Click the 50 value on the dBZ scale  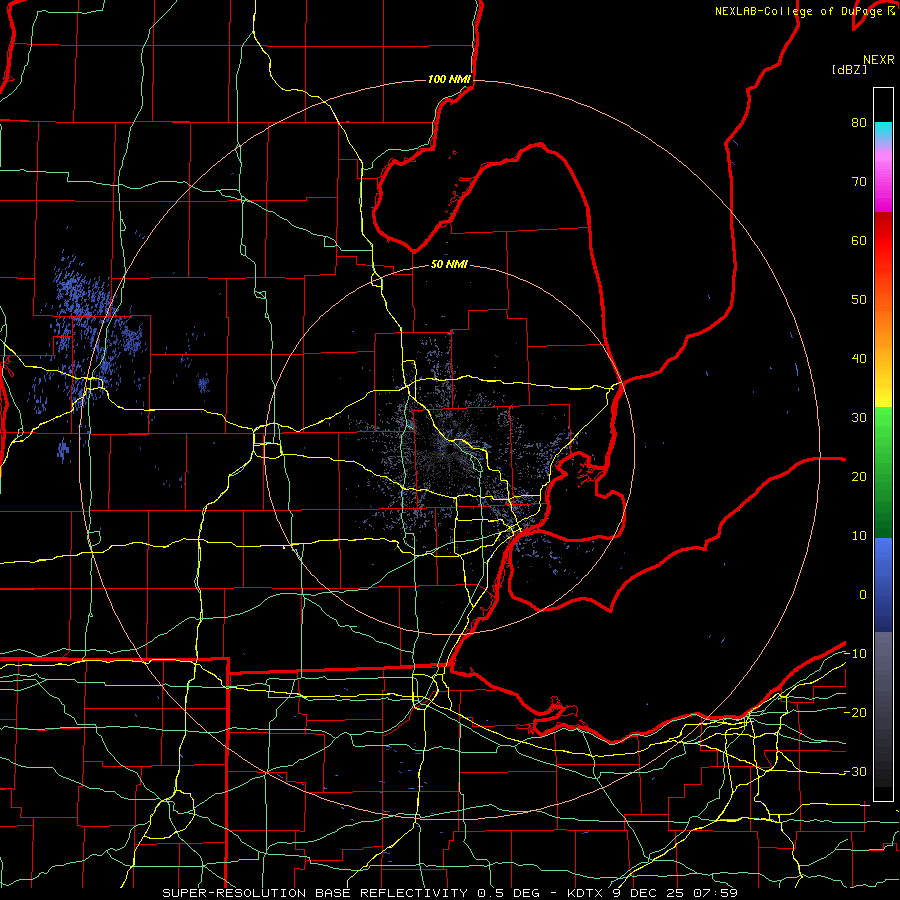point(859,300)
